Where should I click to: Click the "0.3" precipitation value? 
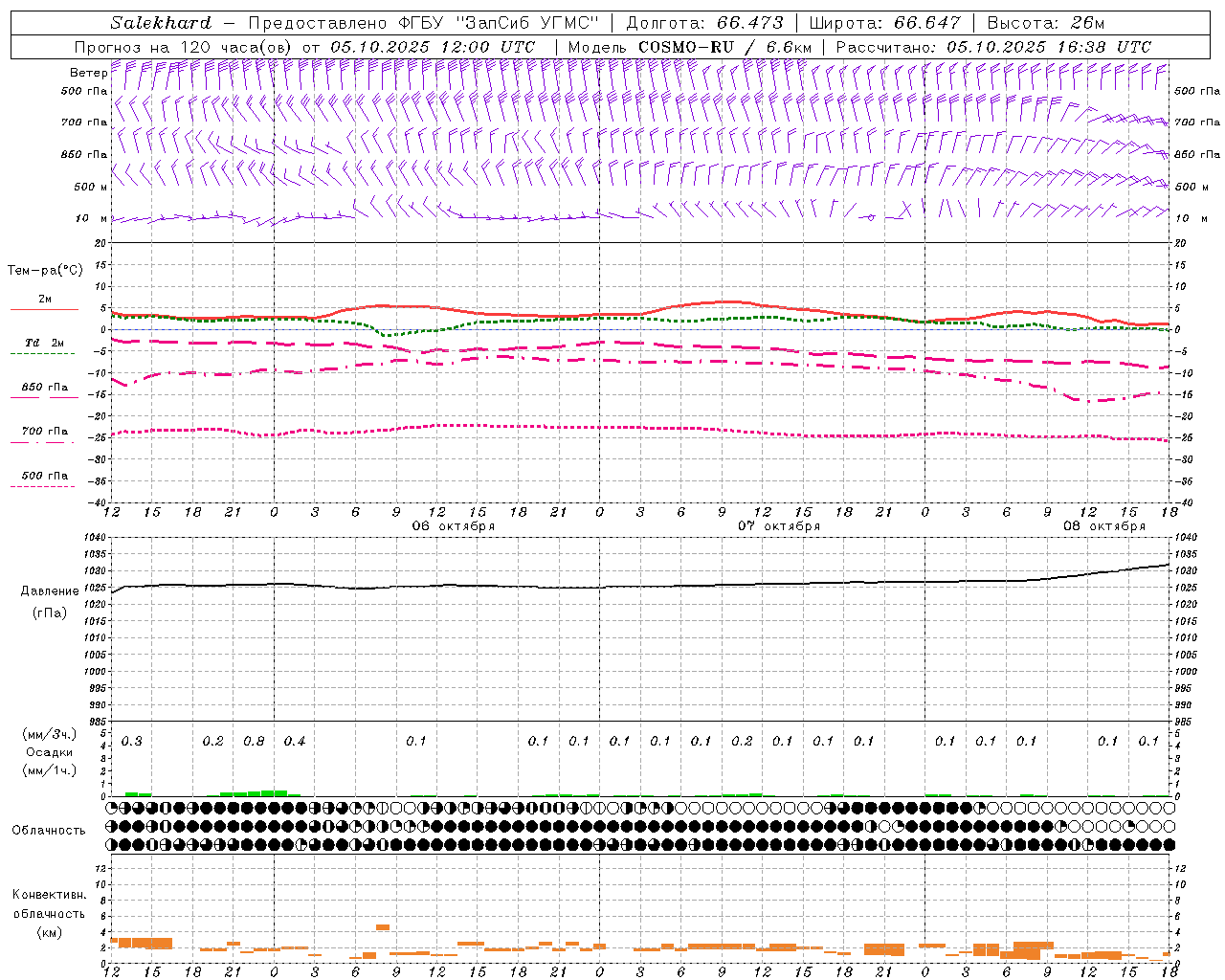[x=132, y=742]
